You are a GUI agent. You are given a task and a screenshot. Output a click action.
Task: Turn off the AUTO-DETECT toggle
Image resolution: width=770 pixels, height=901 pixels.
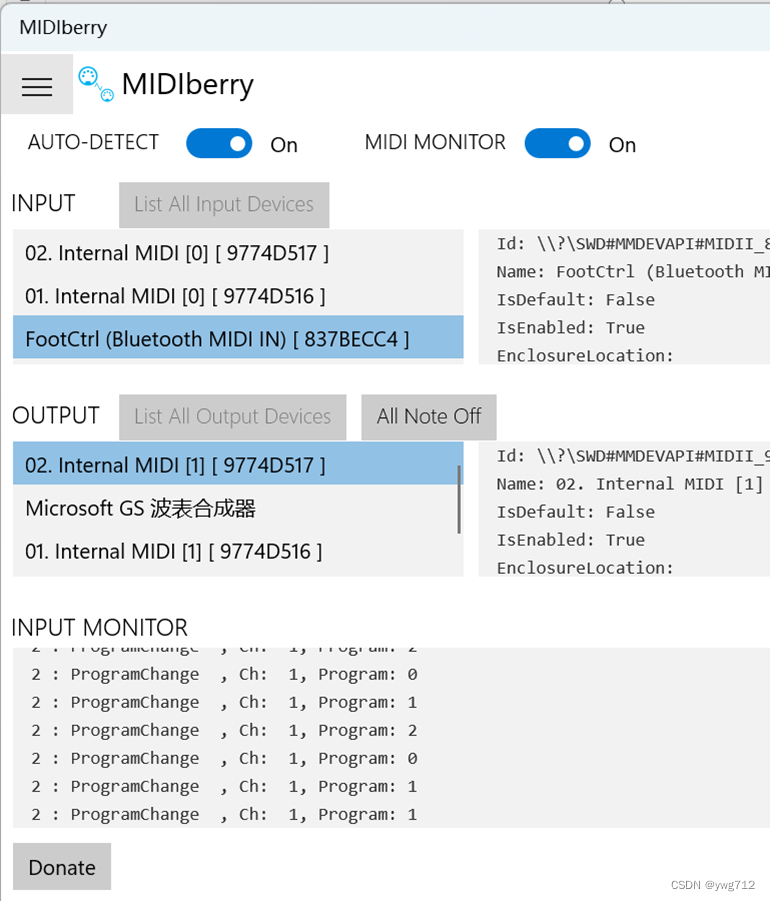219,143
